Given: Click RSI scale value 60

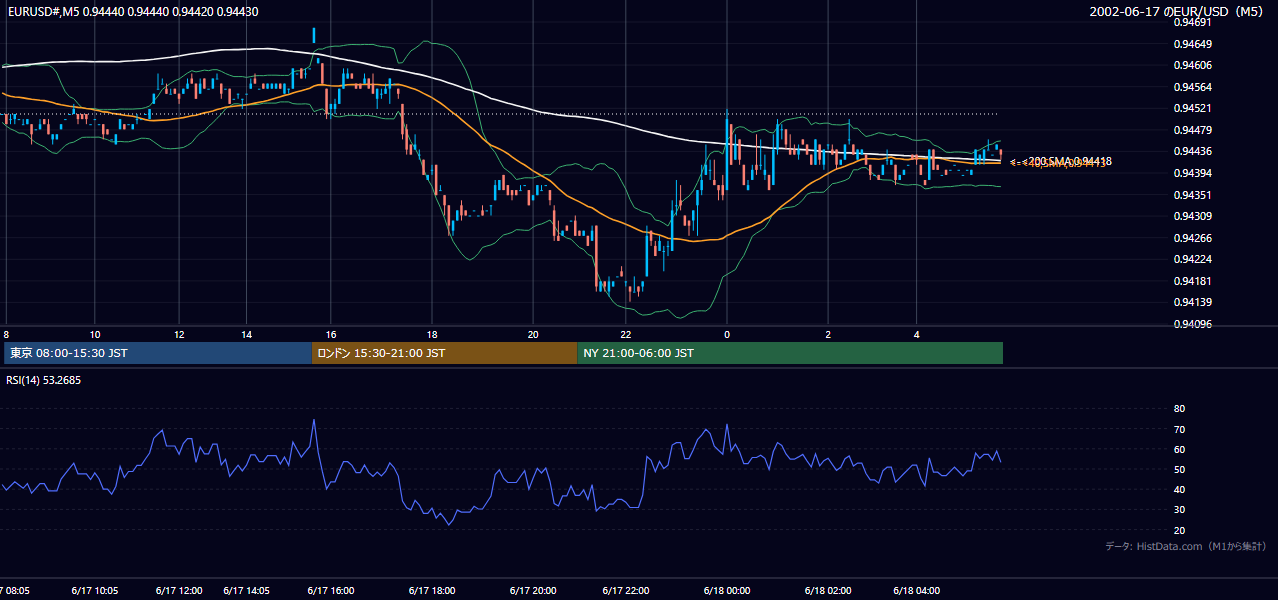Looking at the screenshot, I should (1179, 449).
